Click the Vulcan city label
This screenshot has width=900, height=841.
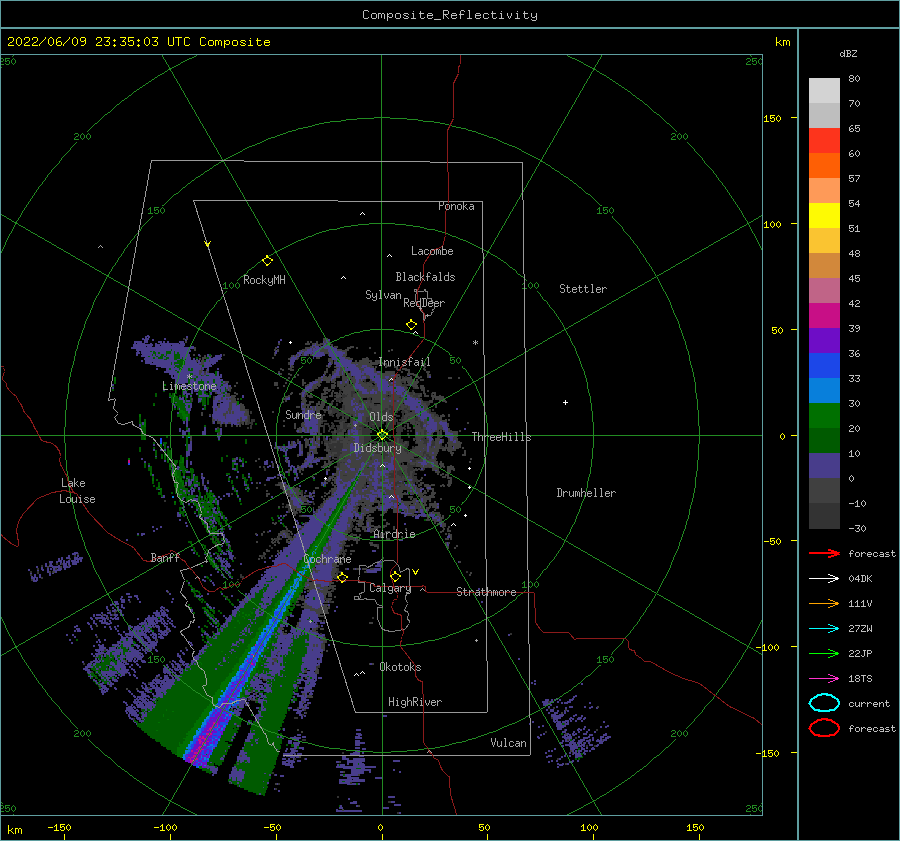(x=509, y=743)
